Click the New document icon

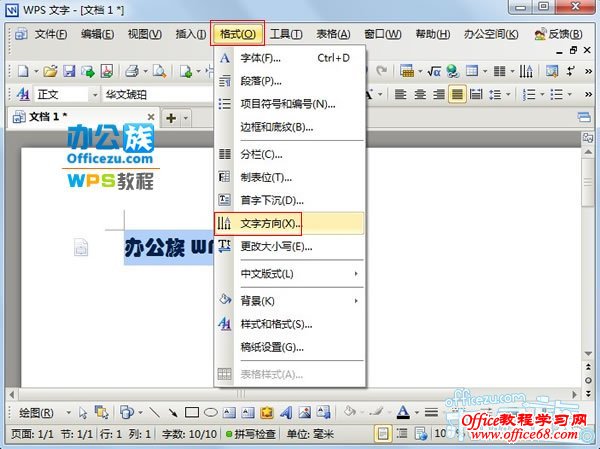point(23,71)
